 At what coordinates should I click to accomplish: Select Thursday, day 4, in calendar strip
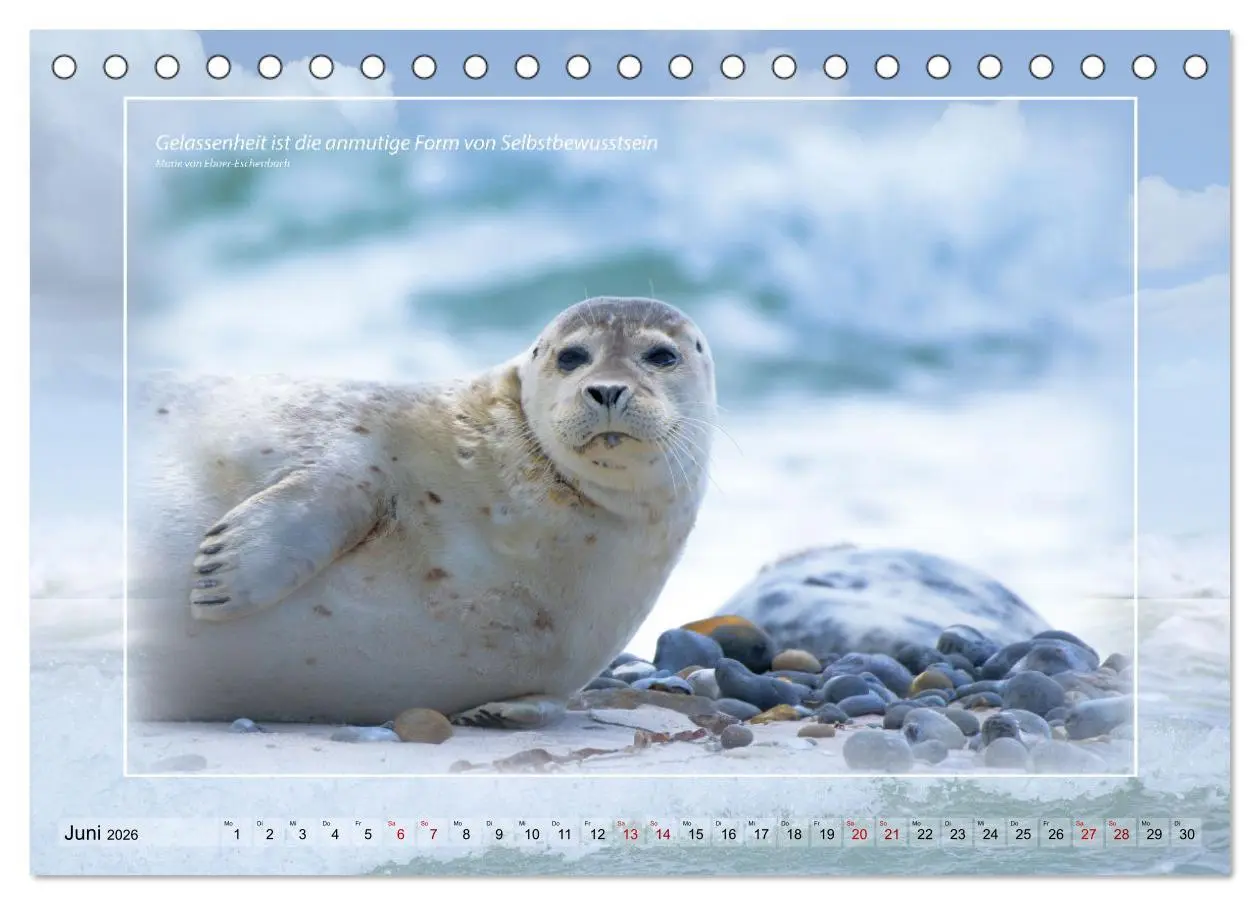click(x=335, y=833)
